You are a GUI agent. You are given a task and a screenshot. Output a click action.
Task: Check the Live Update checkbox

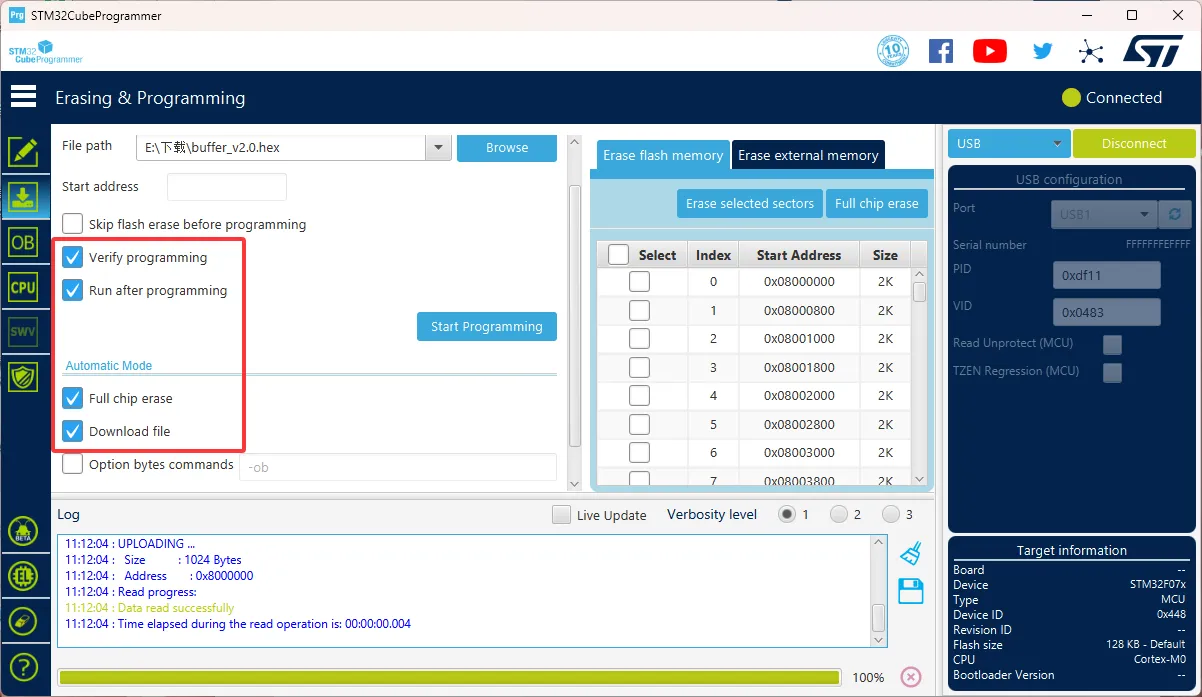[x=562, y=515]
